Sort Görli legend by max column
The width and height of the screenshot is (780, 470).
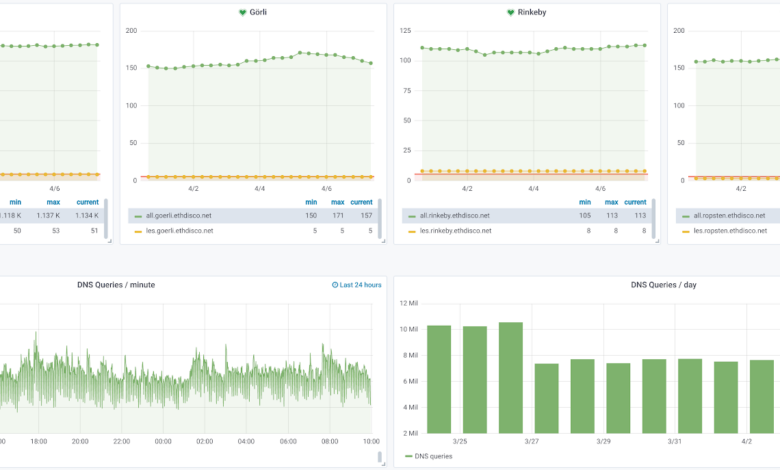pos(337,202)
